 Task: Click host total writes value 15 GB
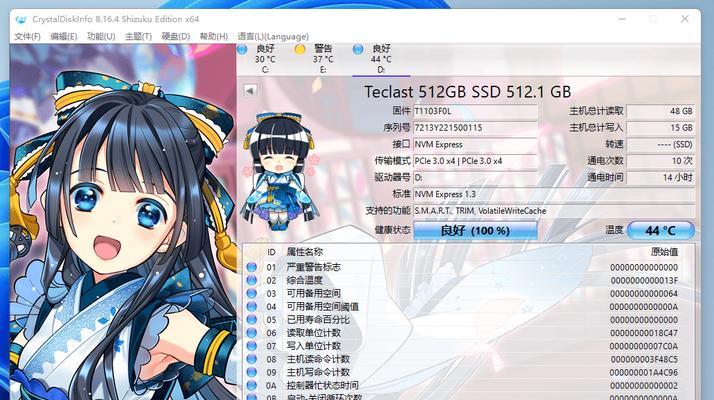tap(661, 128)
